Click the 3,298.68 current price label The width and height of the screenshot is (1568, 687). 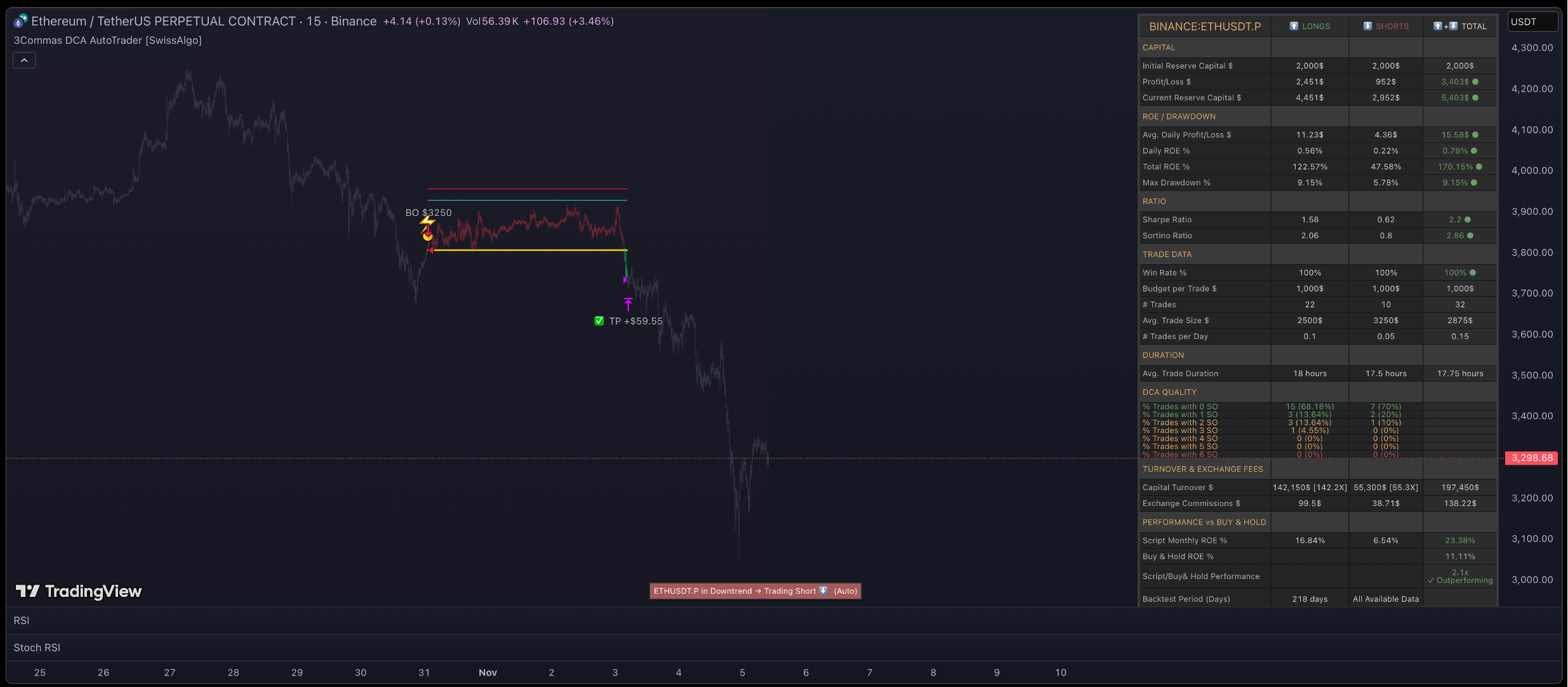coord(1531,458)
